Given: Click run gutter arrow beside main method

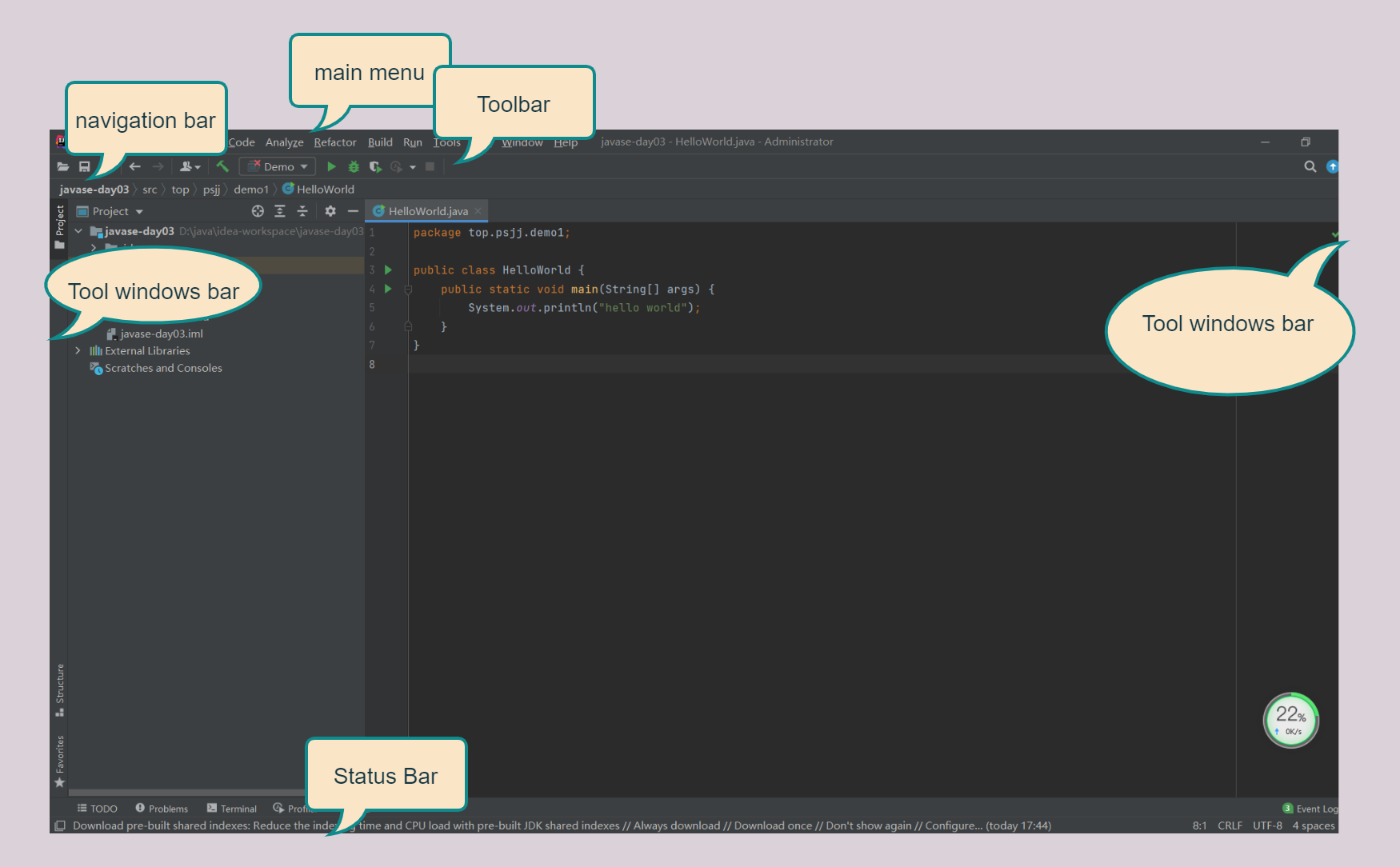Looking at the screenshot, I should pos(388,289).
